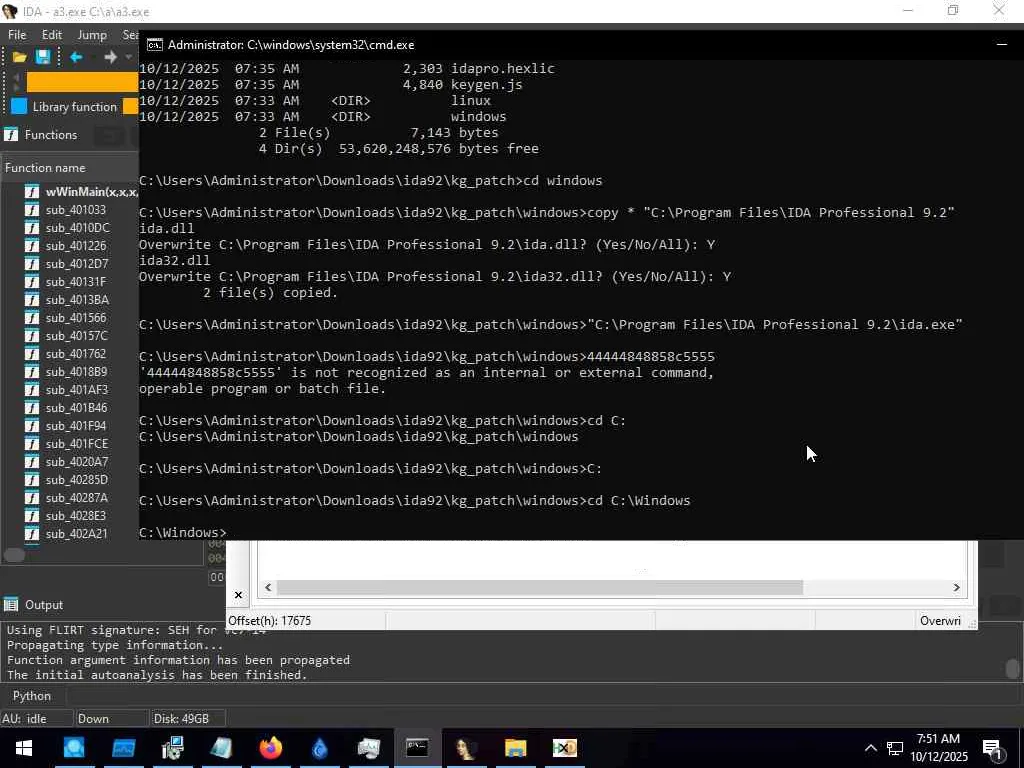Click the Output panel title
Screen dimensions: 1024x768
(44, 605)
